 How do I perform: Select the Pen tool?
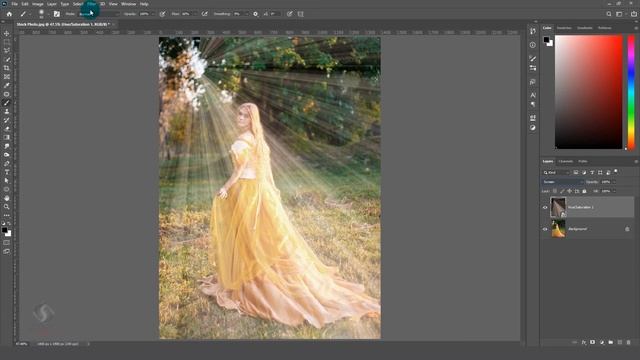[7, 163]
